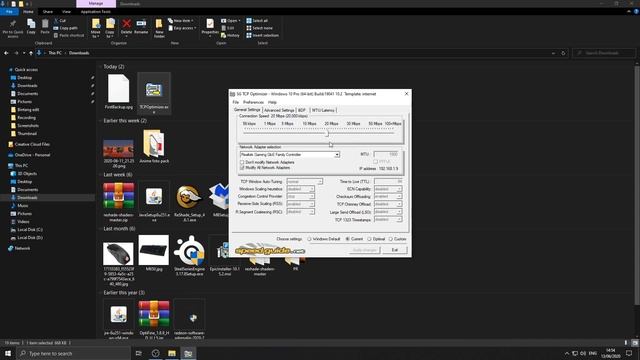The image size is (640, 360).
Task: Switch to MTU/Latency tab
Action: (323, 110)
